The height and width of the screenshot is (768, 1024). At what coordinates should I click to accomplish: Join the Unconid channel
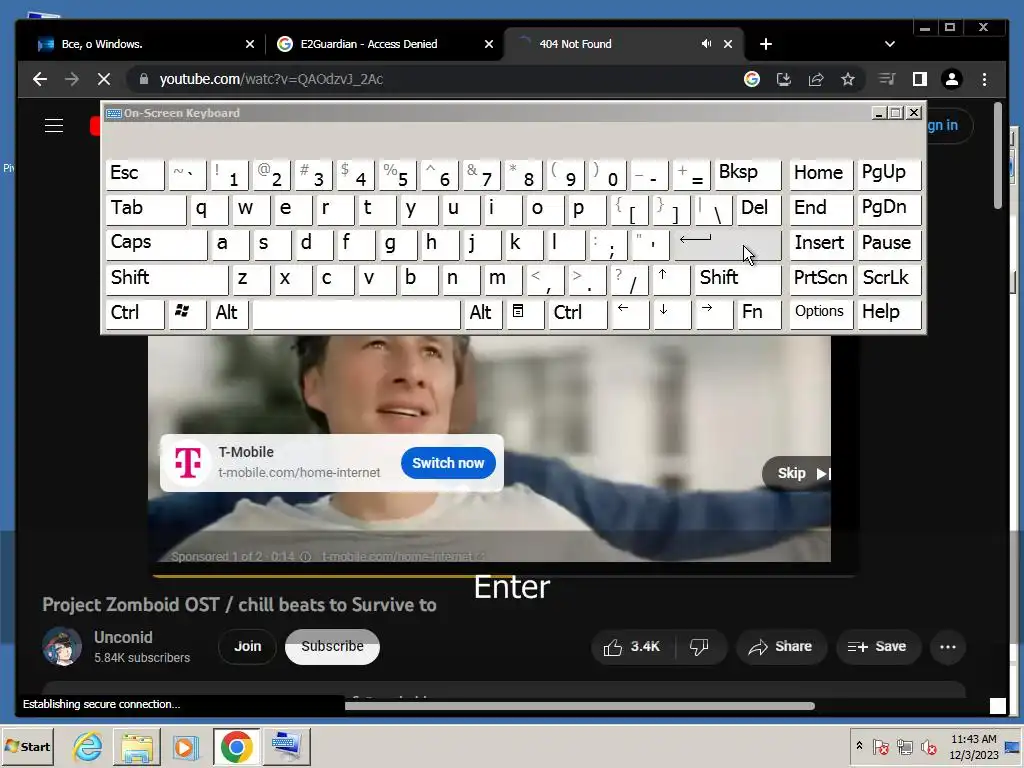pyautogui.click(x=248, y=647)
